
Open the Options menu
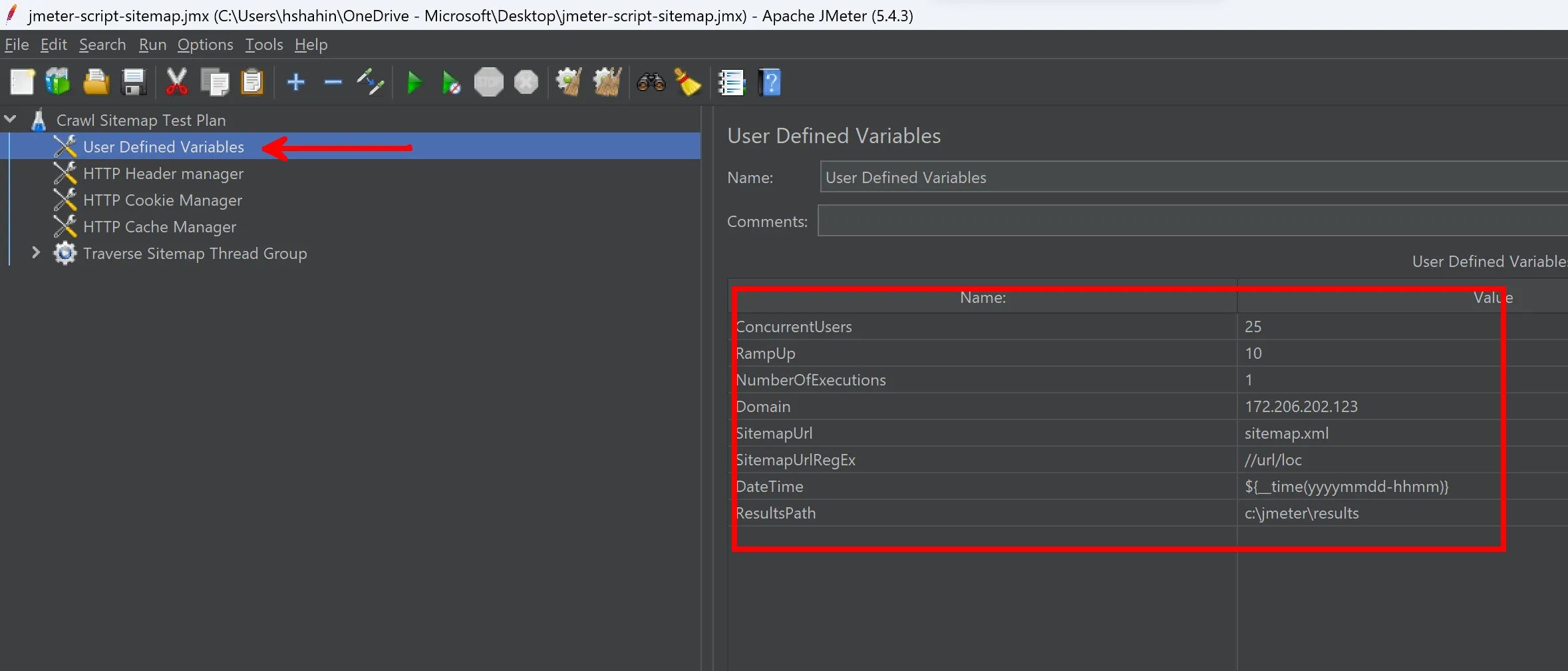coord(205,45)
